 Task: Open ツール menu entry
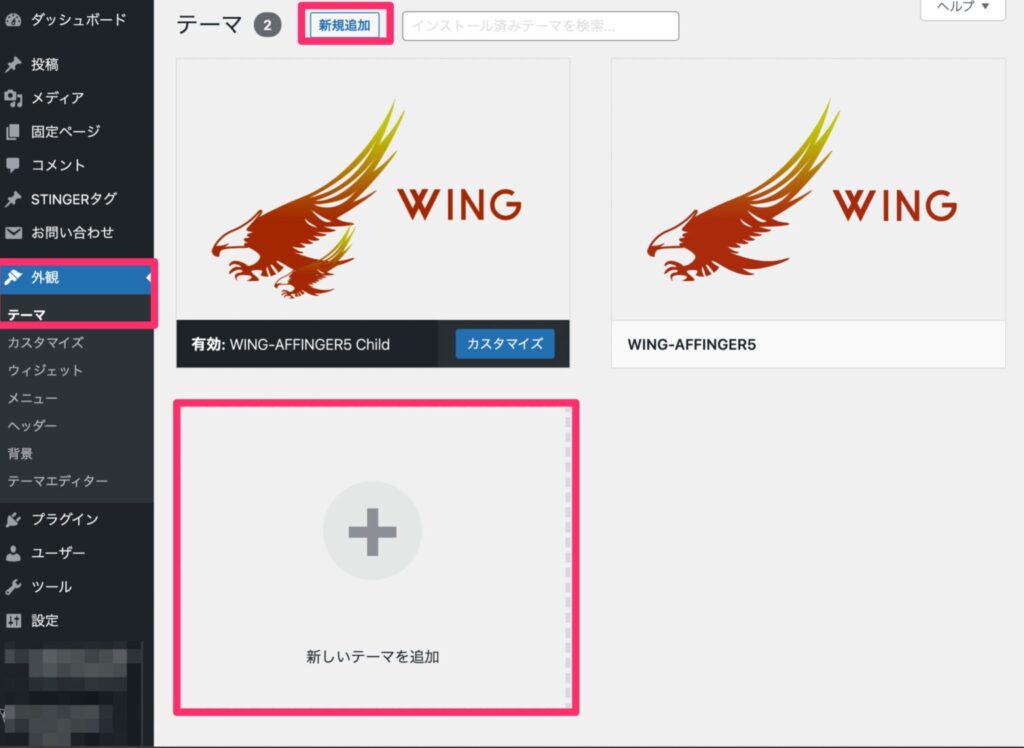tap(51, 587)
